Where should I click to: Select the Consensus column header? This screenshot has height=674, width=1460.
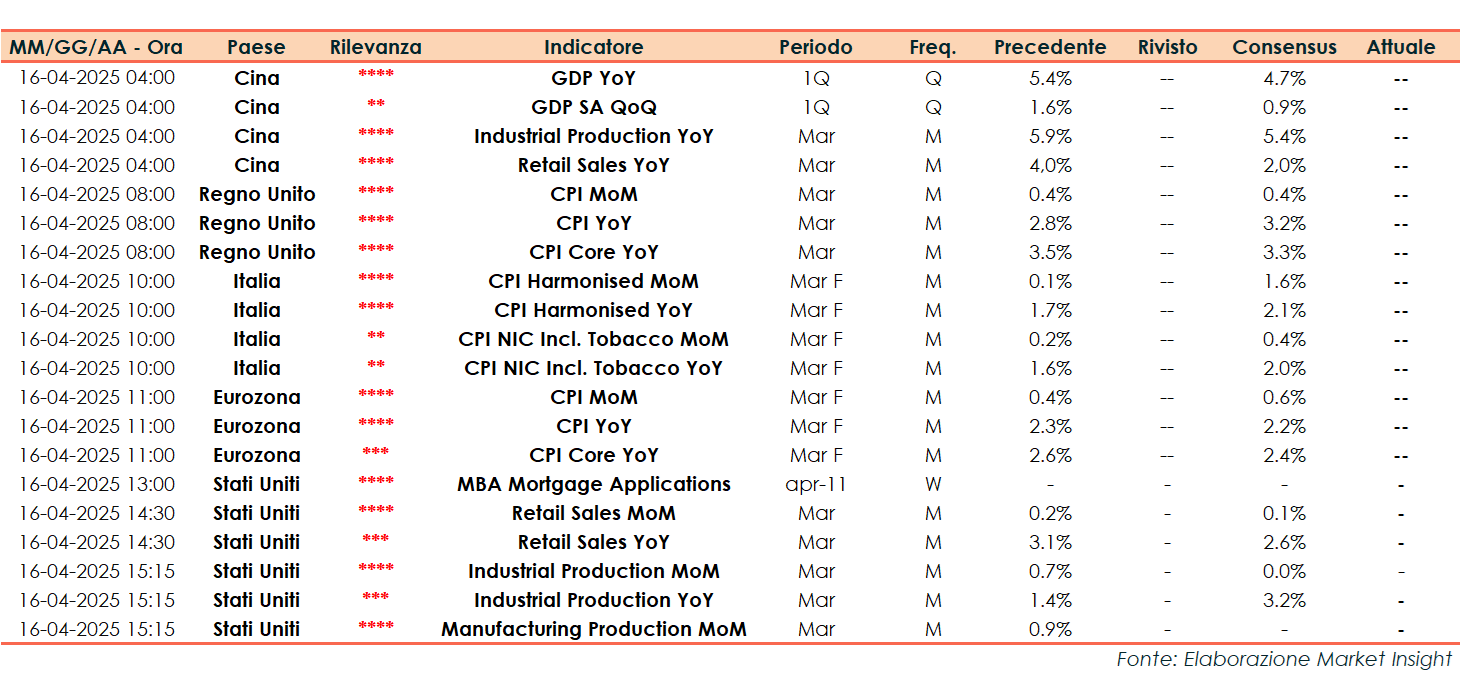[x=1284, y=47]
